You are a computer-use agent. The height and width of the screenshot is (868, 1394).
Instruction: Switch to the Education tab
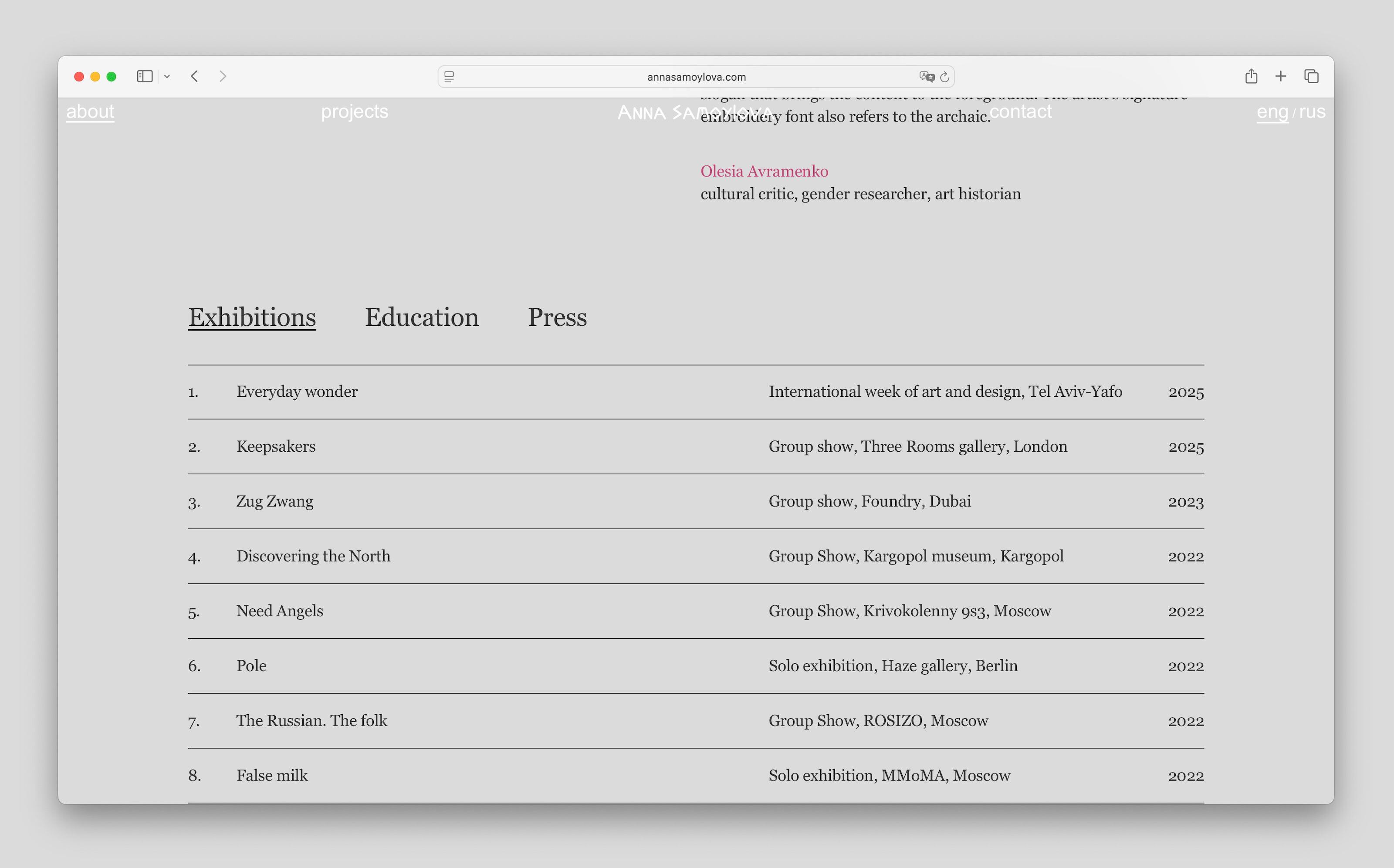point(421,317)
